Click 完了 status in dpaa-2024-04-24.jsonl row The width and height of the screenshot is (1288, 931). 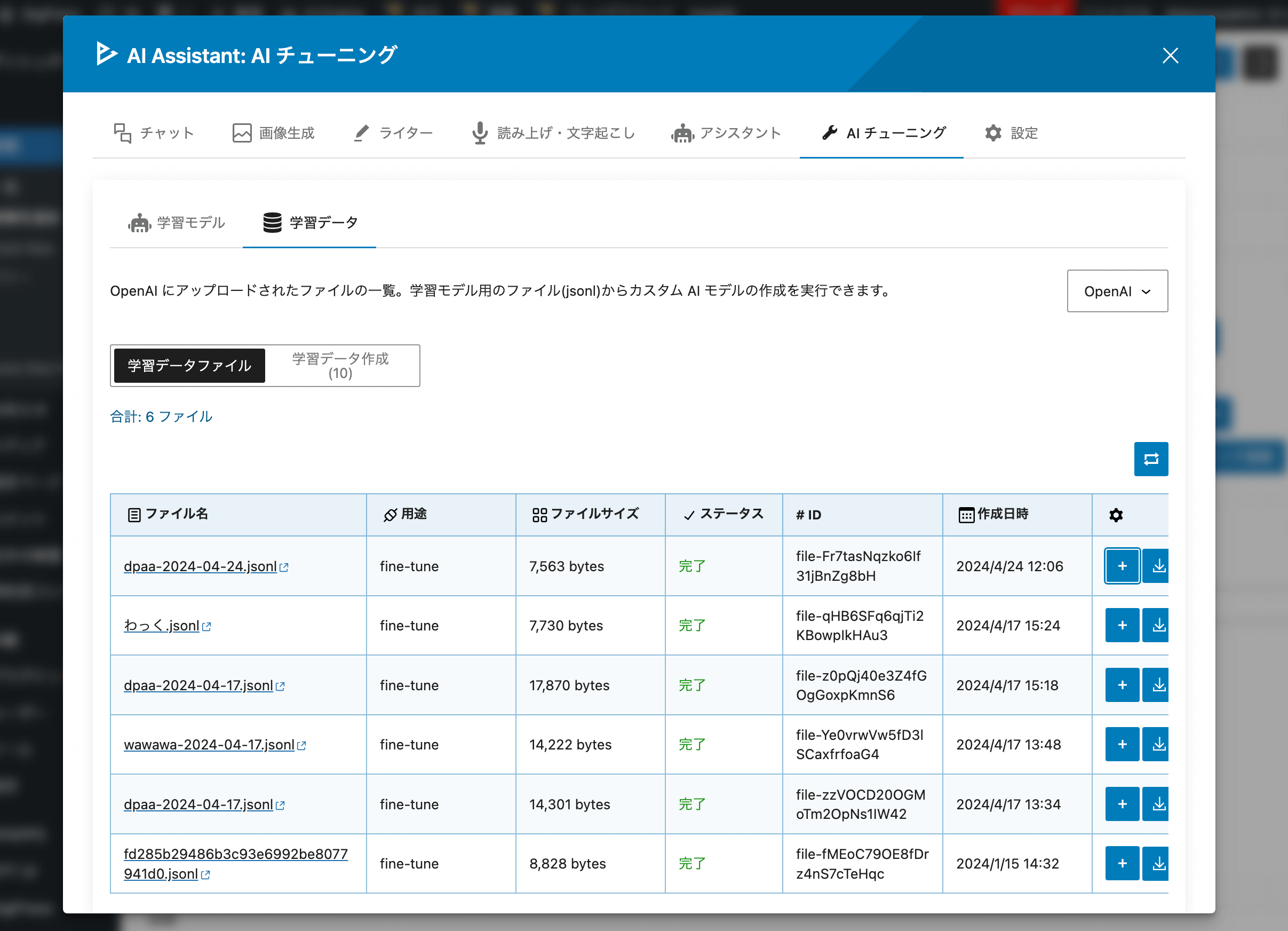tap(691, 566)
